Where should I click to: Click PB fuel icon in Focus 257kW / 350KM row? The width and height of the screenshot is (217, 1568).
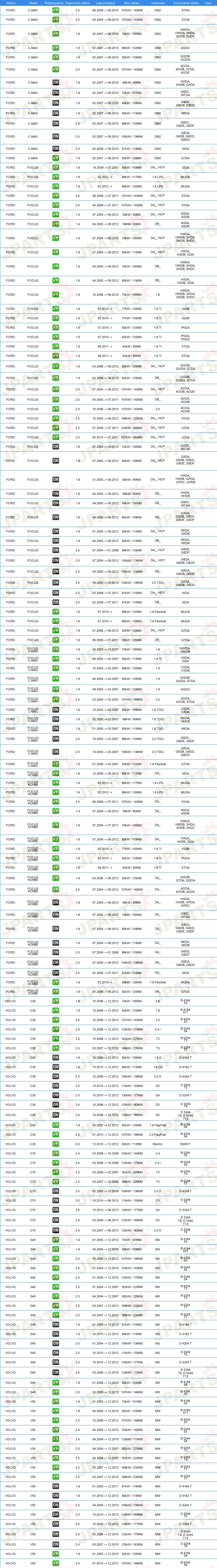(55, 437)
